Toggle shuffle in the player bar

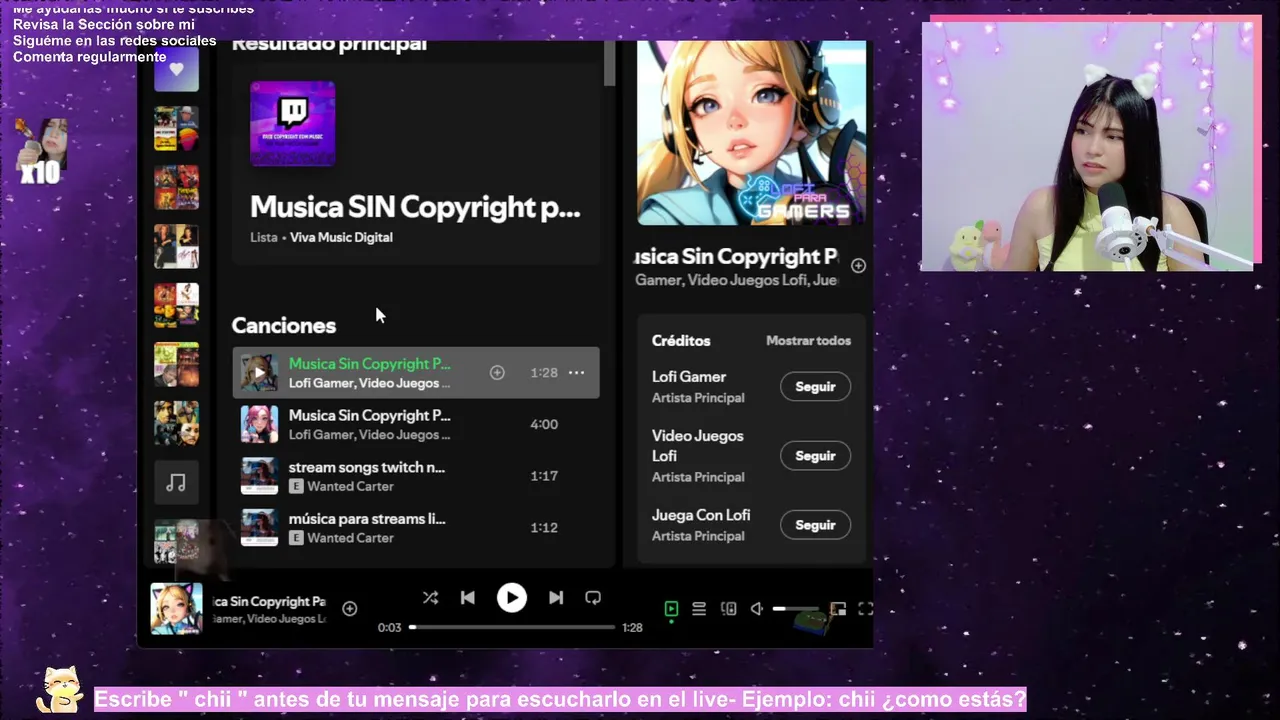(430, 598)
